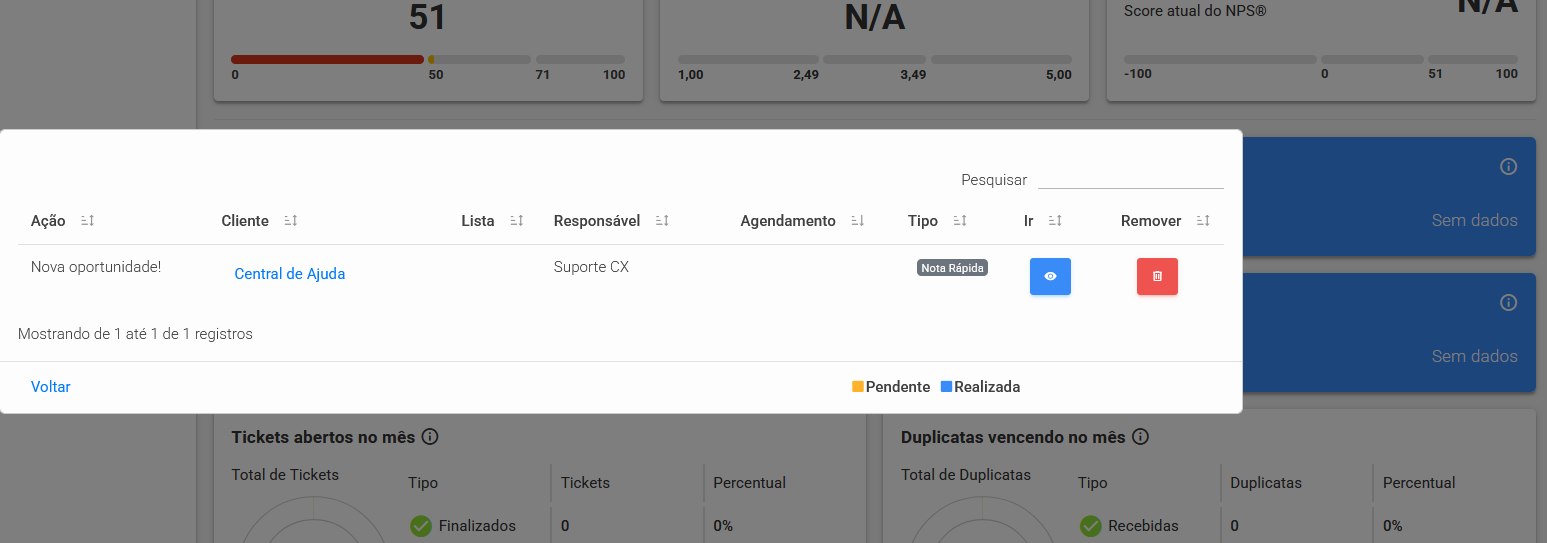Screen dimensions: 1547x543
Task: Click Voltar to go back
Action: point(51,387)
